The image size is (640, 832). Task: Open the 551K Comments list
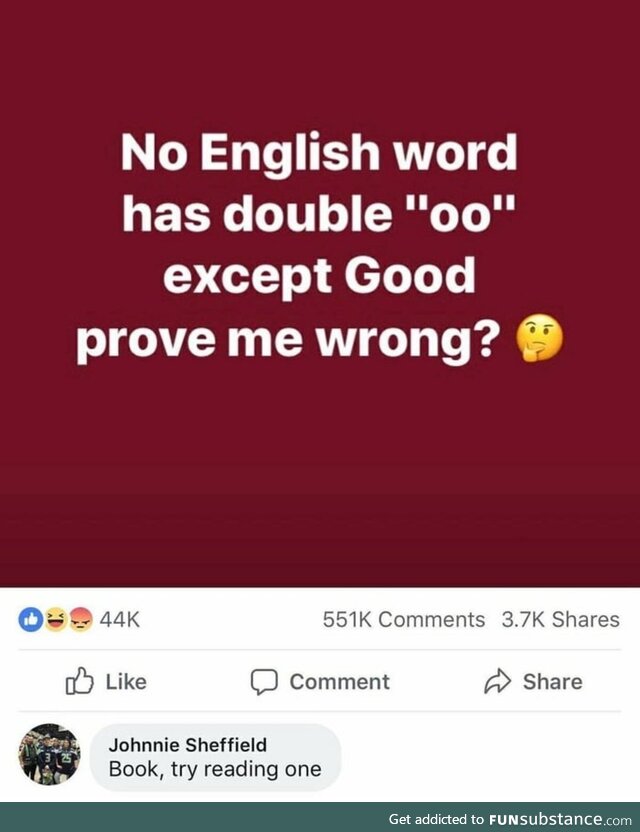click(404, 619)
